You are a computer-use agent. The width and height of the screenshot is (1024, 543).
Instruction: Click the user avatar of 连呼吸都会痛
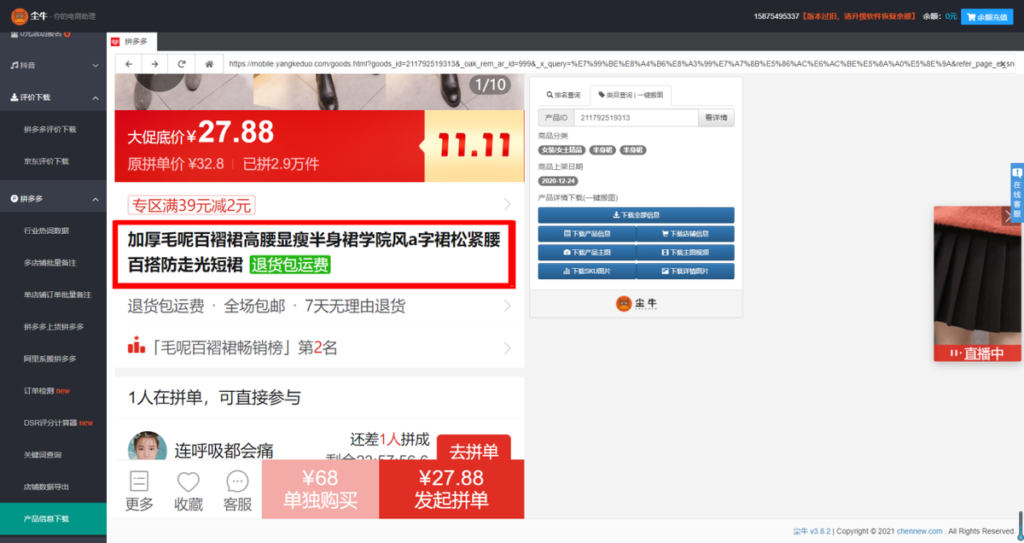tap(147, 446)
